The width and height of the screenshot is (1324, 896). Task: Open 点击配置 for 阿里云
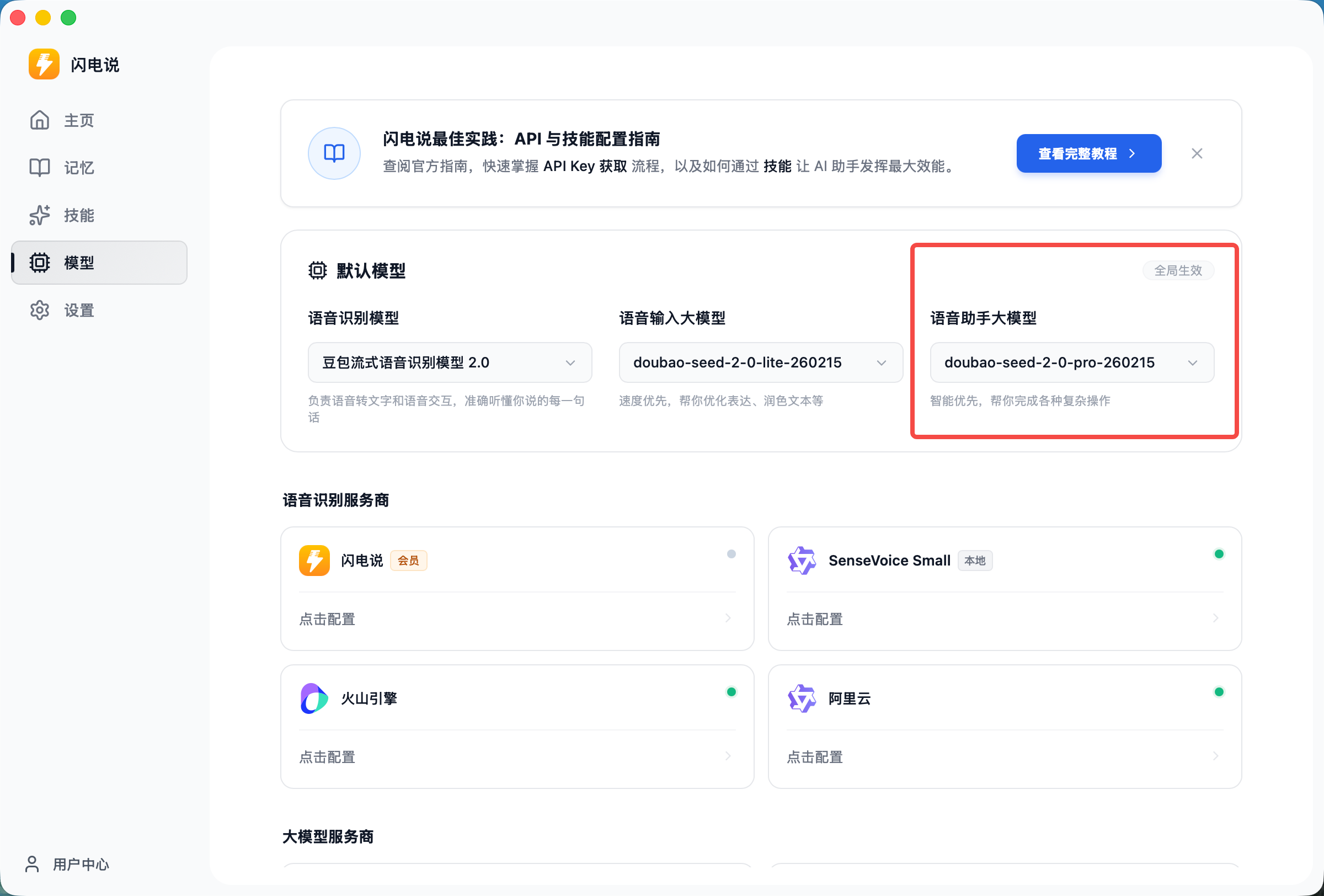1005,757
